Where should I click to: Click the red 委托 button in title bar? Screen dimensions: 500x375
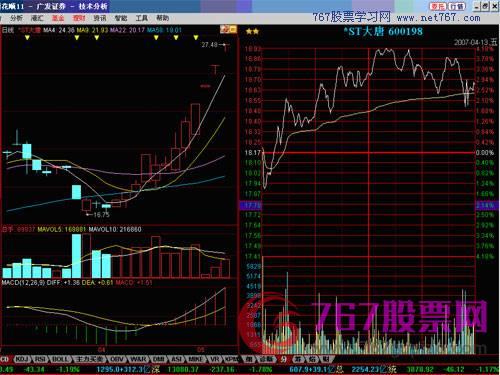438,6
